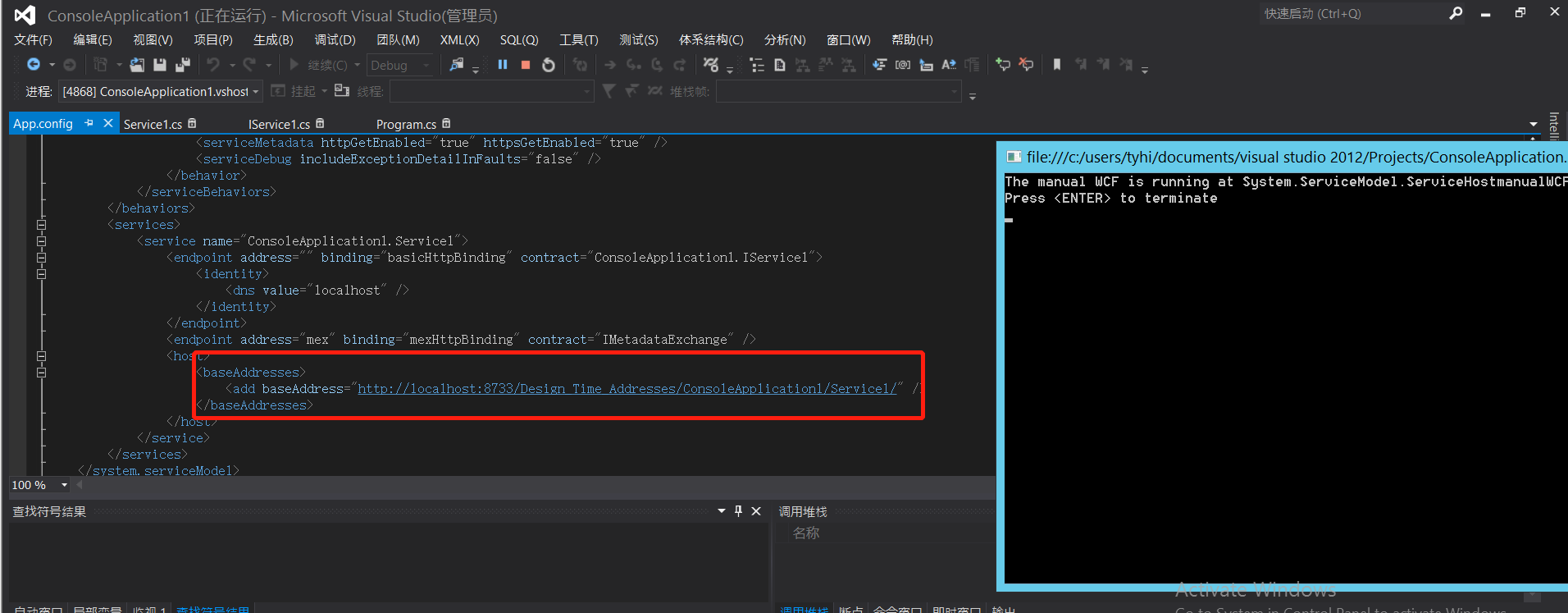Open the 文件(F) menu
This screenshot has height=613, width=1568.
pyautogui.click(x=33, y=39)
